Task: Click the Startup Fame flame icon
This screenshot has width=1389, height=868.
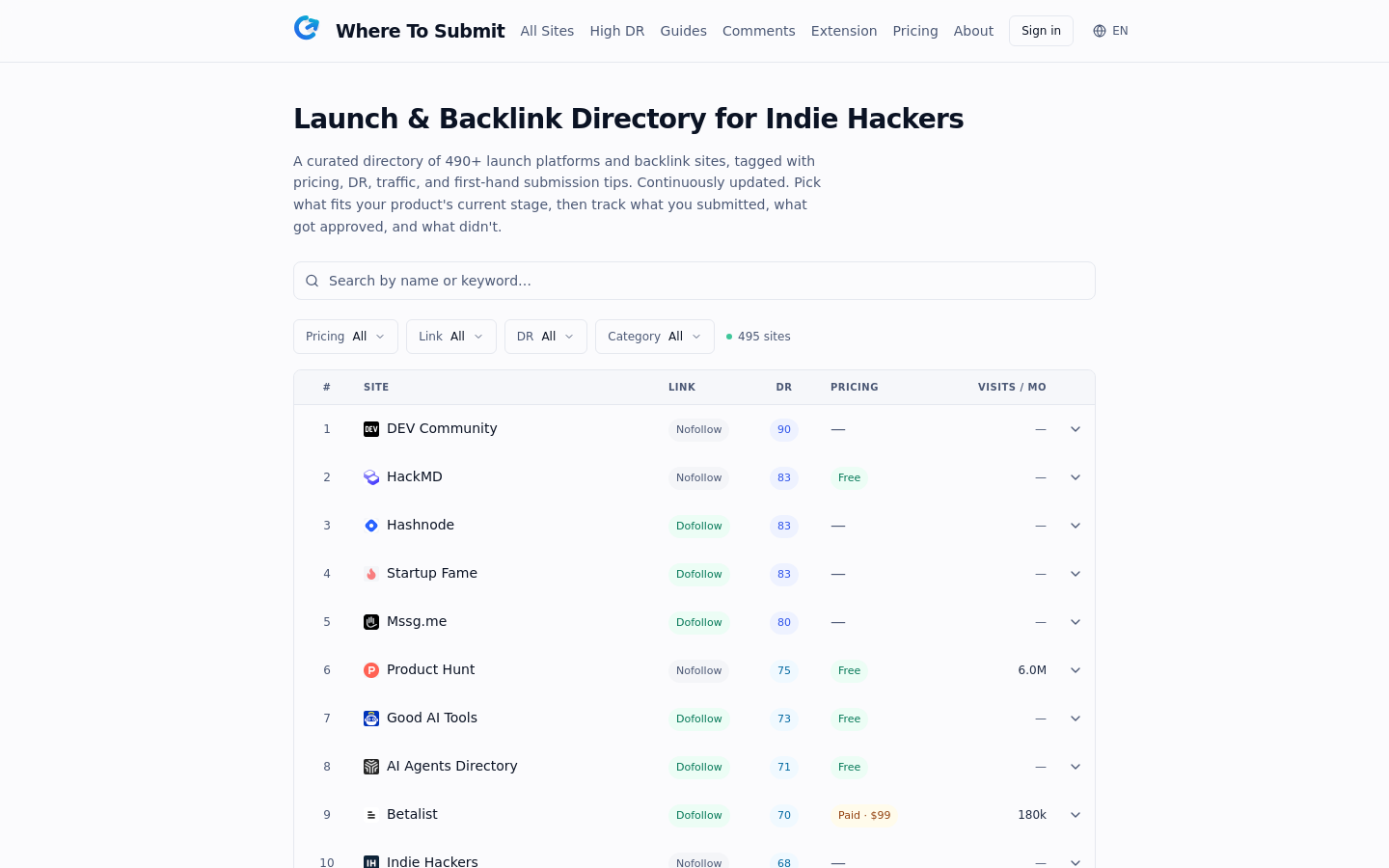Action: (x=371, y=574)
